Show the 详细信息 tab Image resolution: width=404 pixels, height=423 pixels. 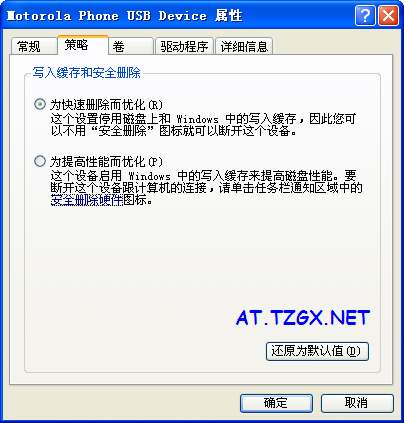click(244, 46)
